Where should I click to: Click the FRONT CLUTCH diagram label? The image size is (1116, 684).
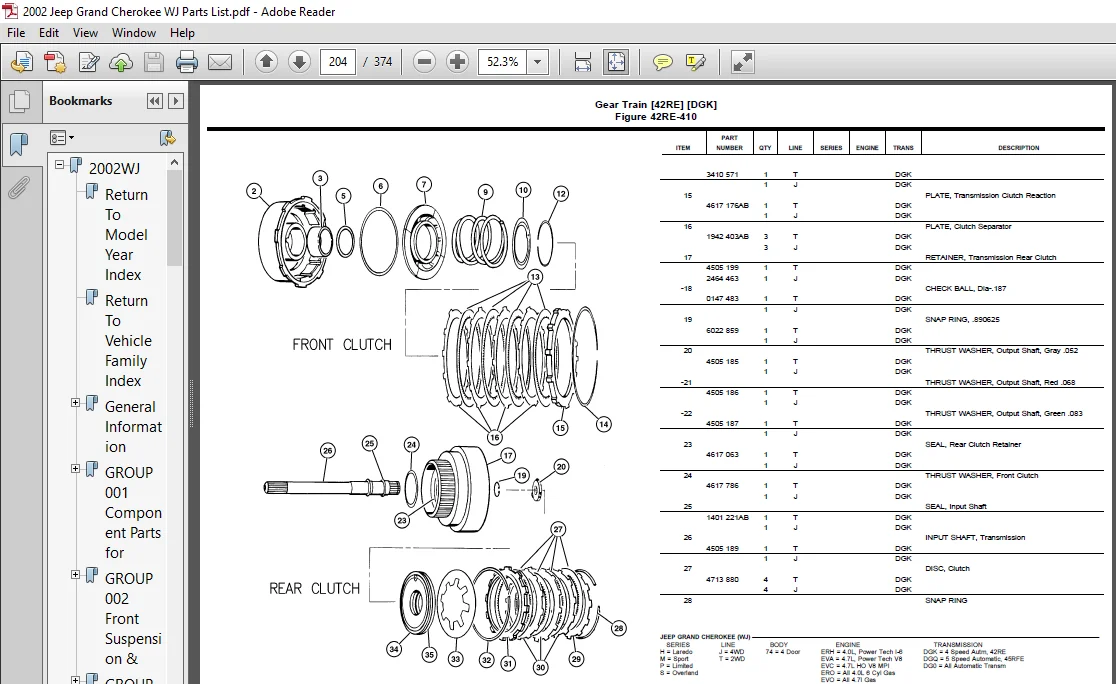tap(342, 344)
